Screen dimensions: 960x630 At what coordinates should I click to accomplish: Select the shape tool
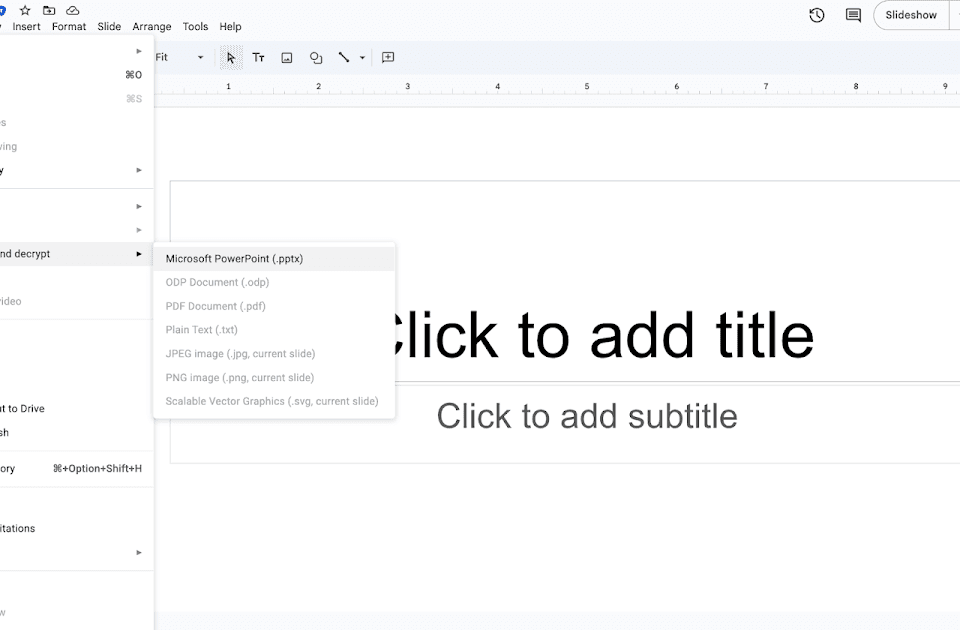[316, 58]
